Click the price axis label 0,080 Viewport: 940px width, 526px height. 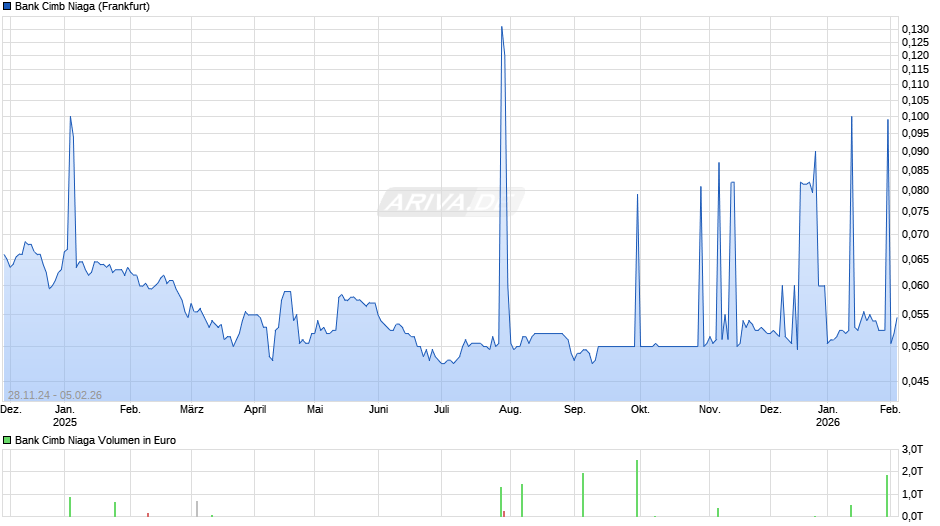pos(915,191)
